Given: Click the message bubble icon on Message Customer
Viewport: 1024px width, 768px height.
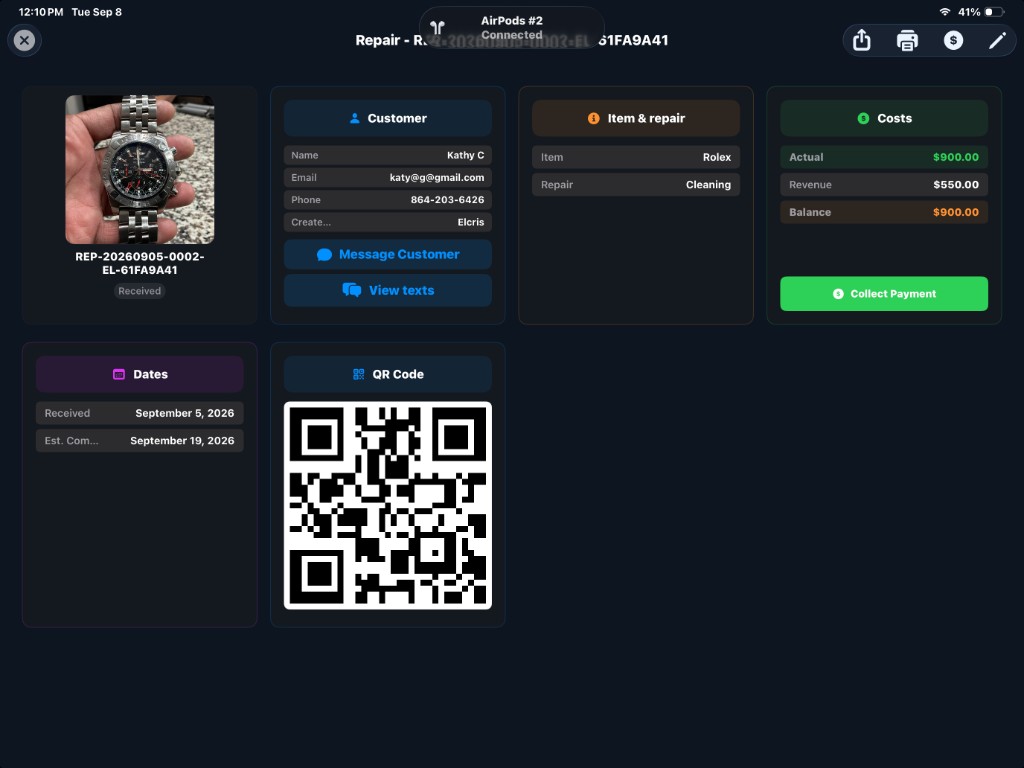Looking at the screenshot, I should tap(325, 255).
